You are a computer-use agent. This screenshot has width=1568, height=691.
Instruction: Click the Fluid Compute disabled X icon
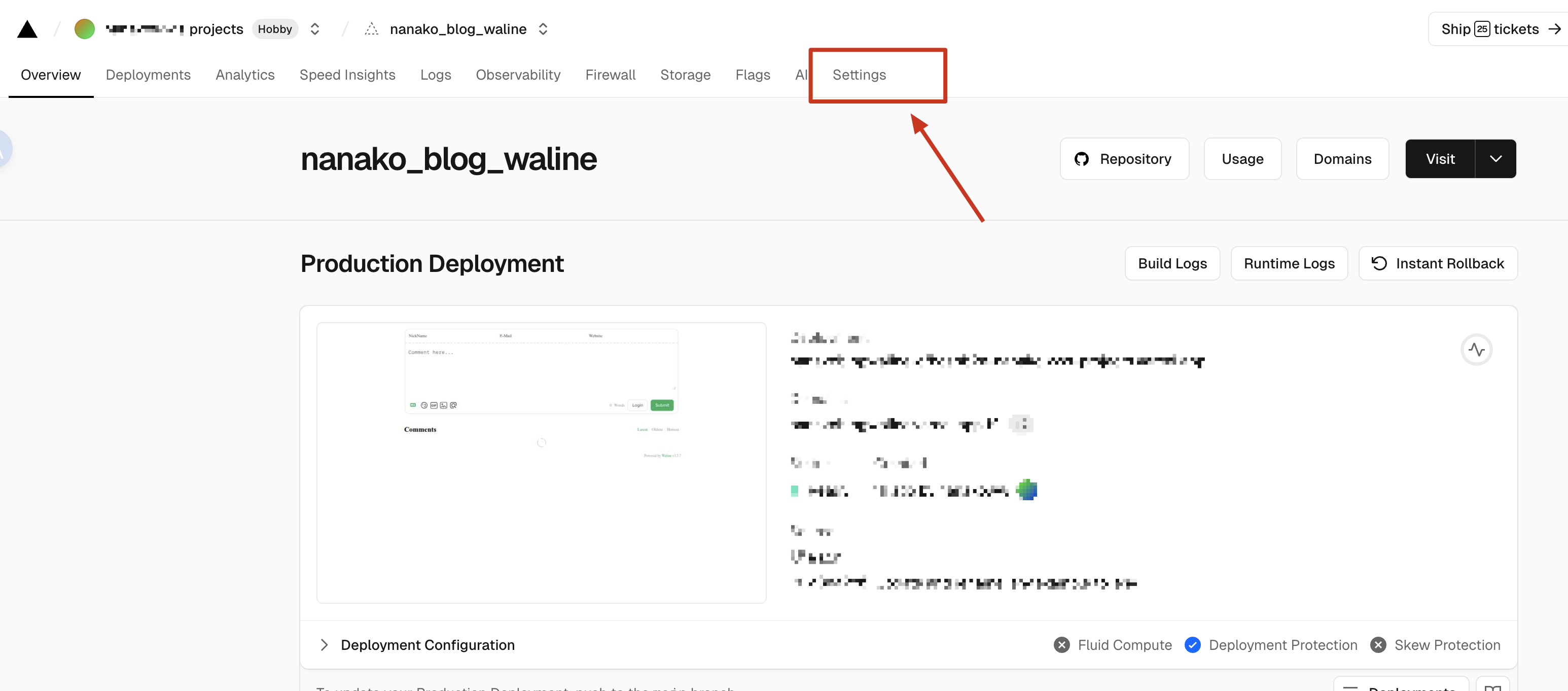(1061, 645)
